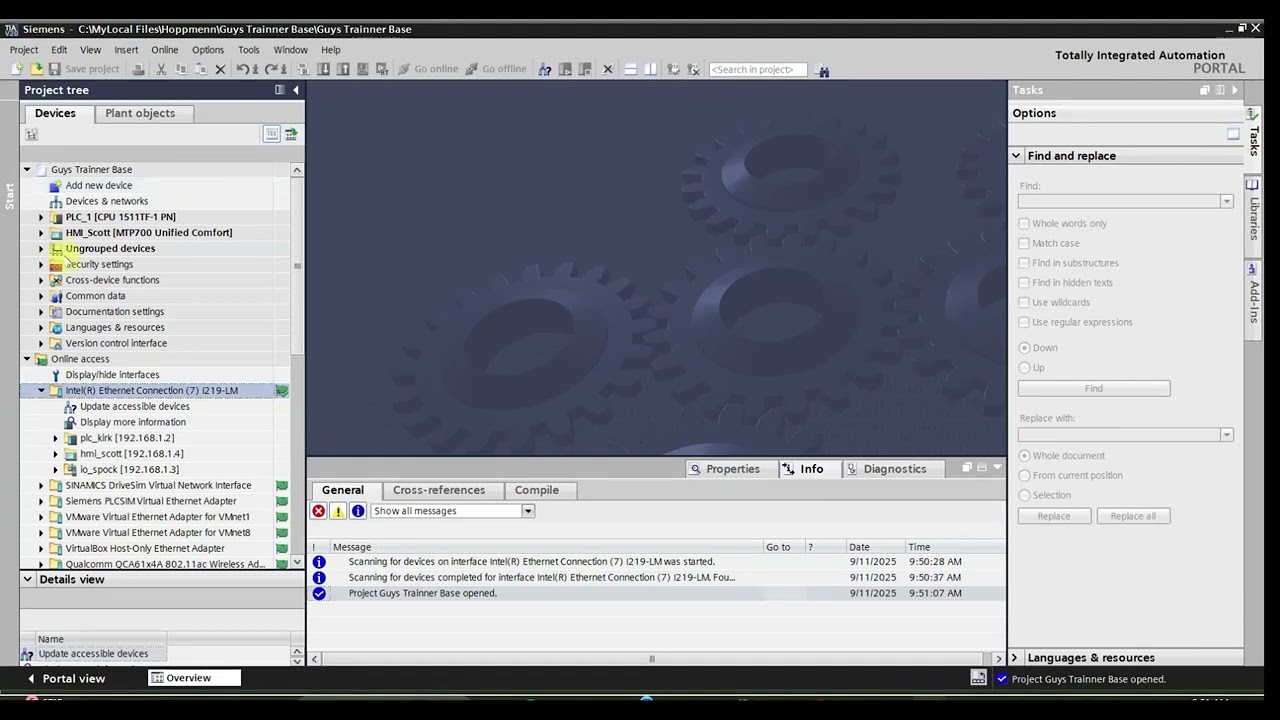Open the Online menu
Viewport: 1280px width, 720px height.
pyautogui.click(x=164, y=50)
